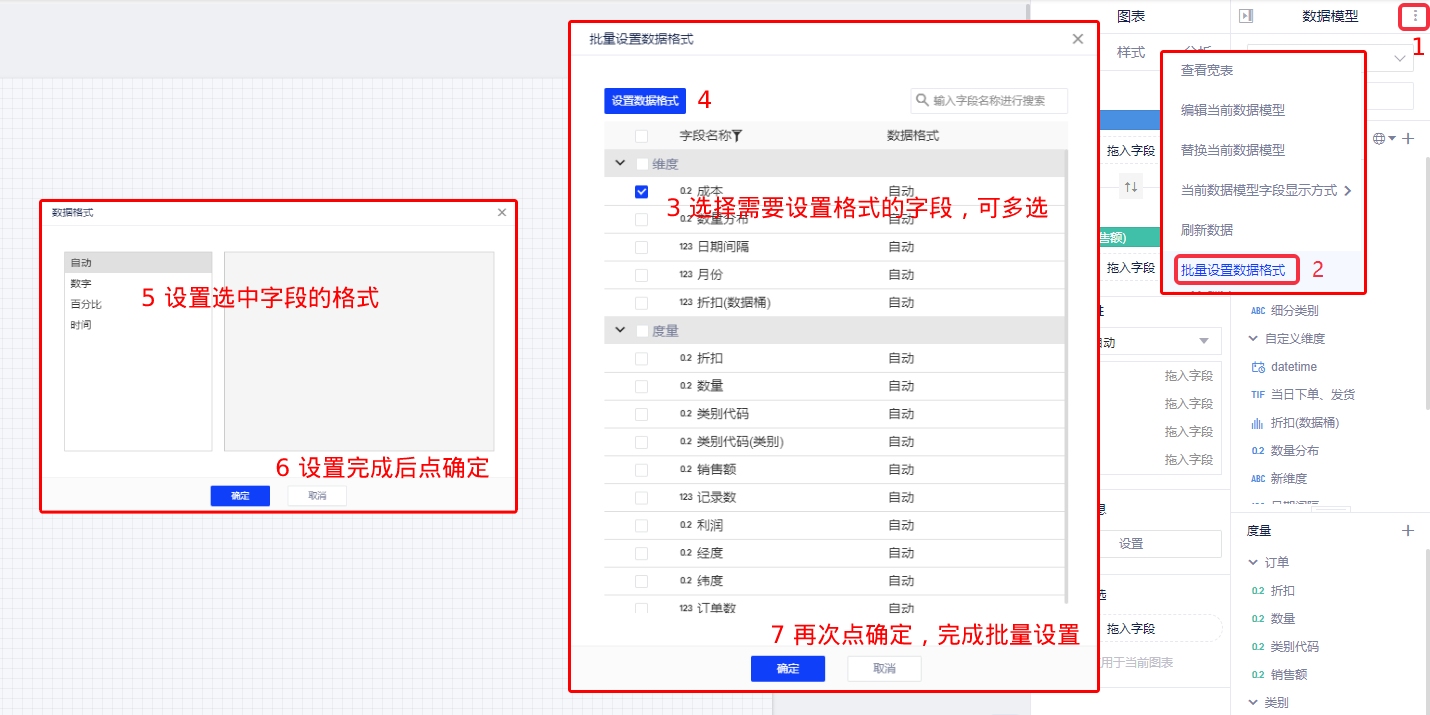Check the 日期间隔 field checkbox
This screenshot has width=1430, height=715.
tap(641, 247)
